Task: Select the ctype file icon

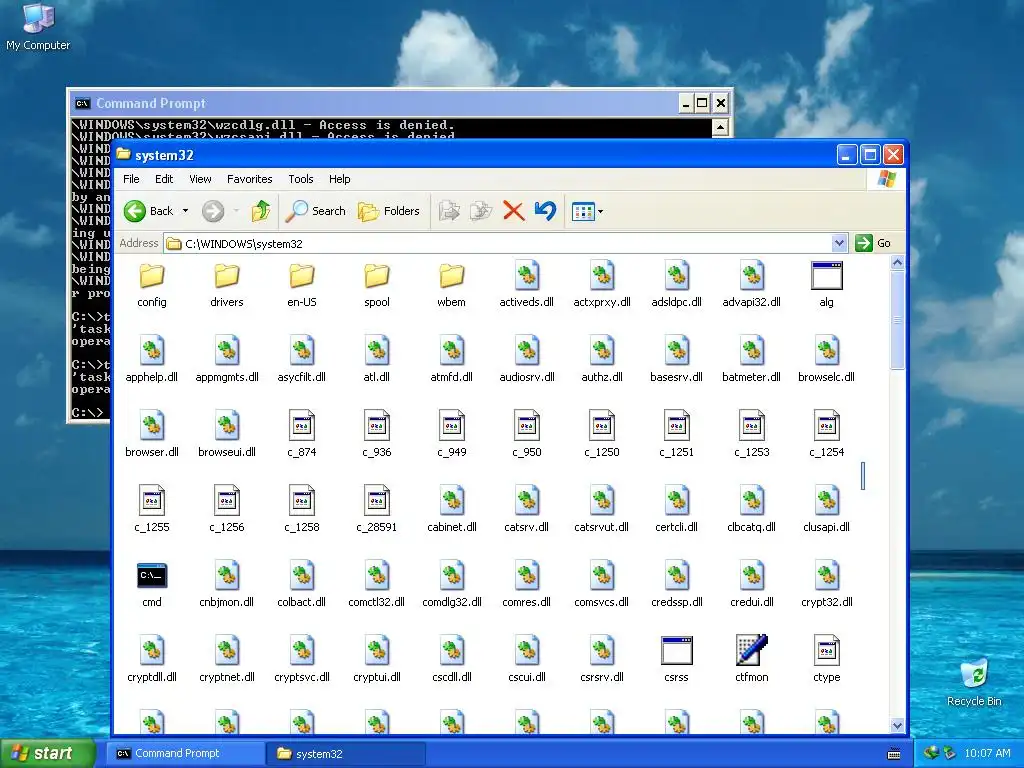Action: (x=826, y=659)
